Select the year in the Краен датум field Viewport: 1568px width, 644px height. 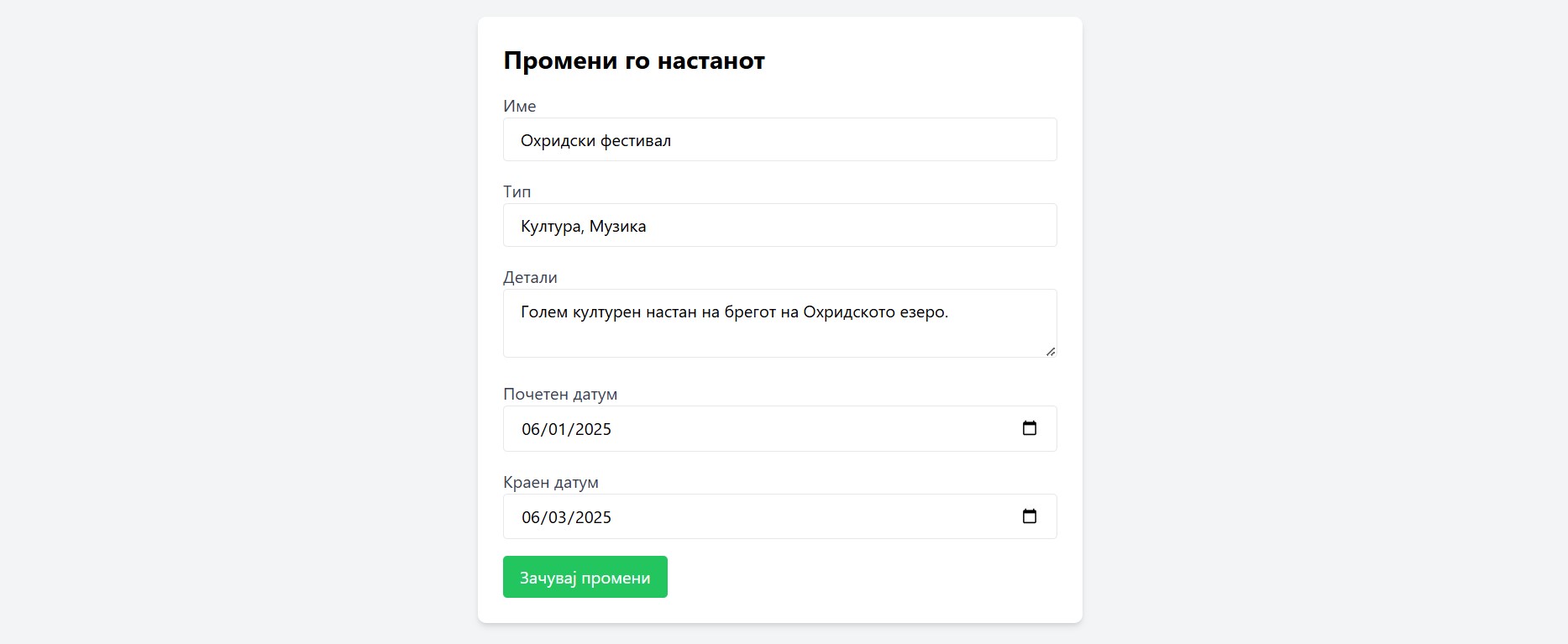(x=592, y=518)
